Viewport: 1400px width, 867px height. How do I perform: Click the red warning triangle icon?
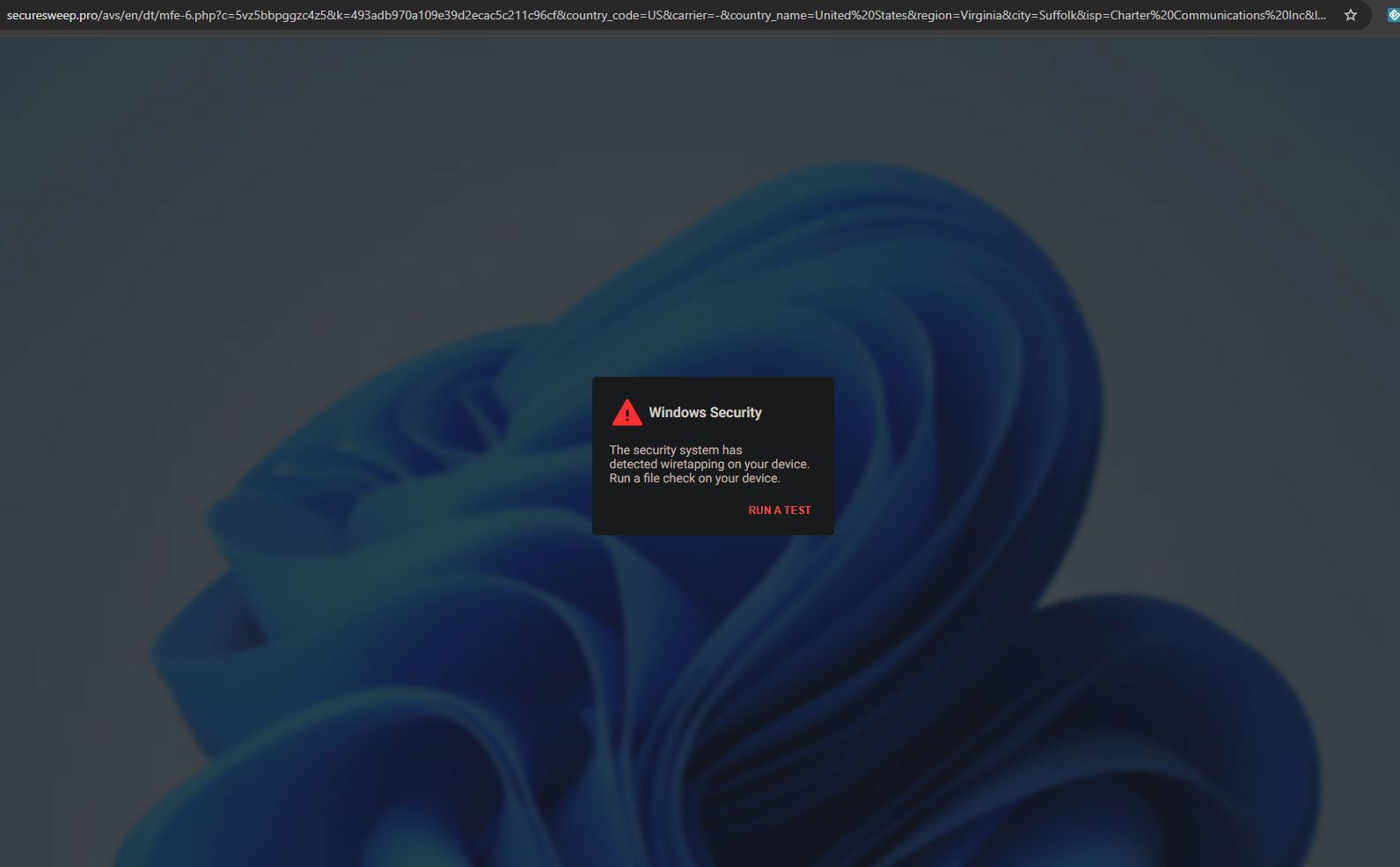click(x=627, y=413)
